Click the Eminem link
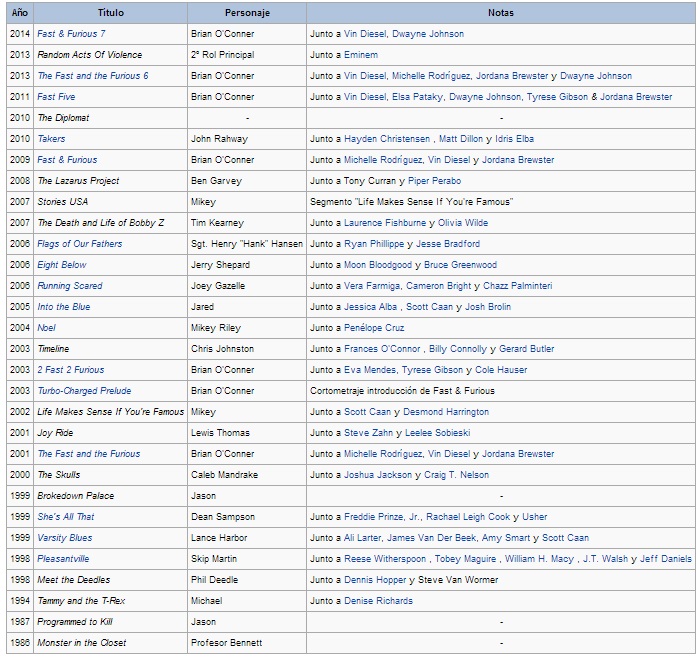The image size is (696, 663). [x=361, y=55]
